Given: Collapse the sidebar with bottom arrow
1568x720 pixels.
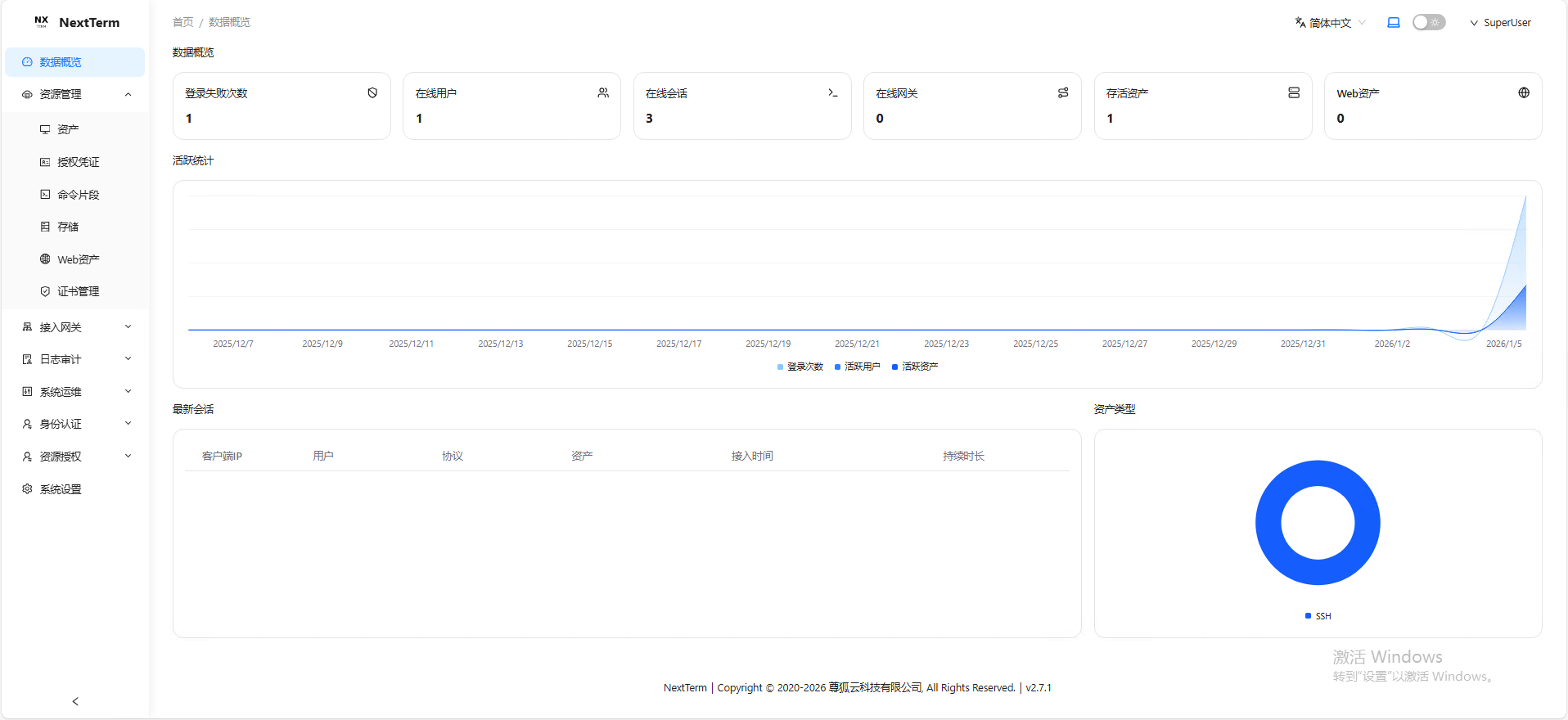Looking at the screenshot, I should pos(75,701).
